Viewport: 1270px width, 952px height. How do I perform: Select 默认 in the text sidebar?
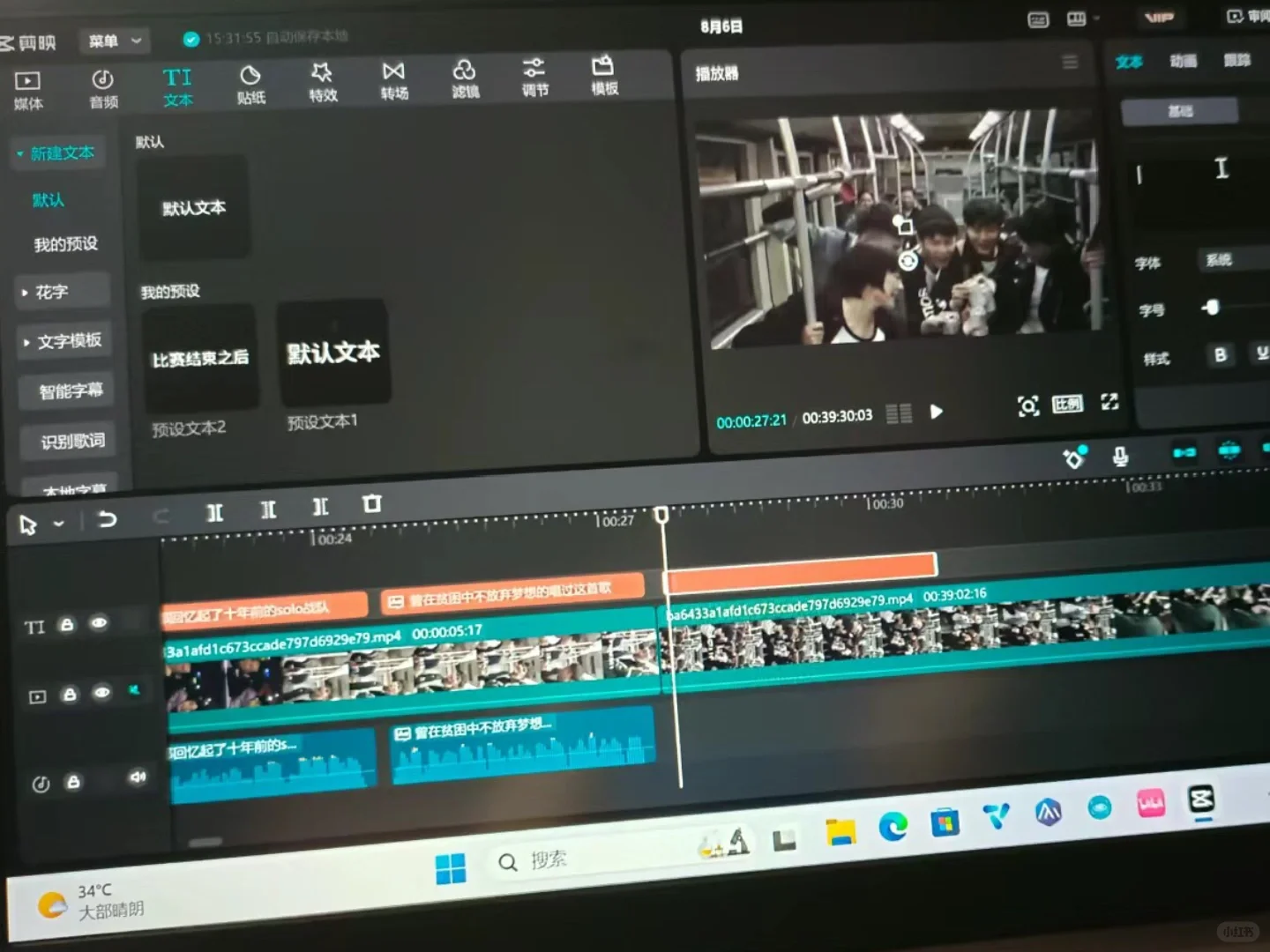[49, 200]
